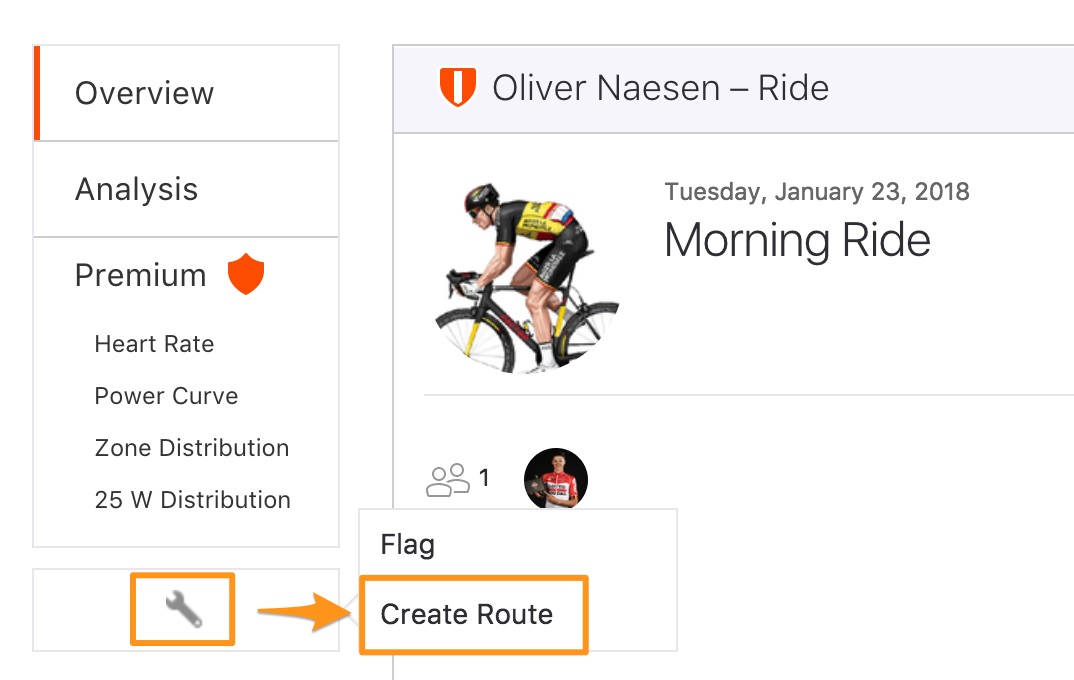Click the shield icon beside Oliver Naesen
The width and height of the screenshot is (1074, 680).
(458, 87)
